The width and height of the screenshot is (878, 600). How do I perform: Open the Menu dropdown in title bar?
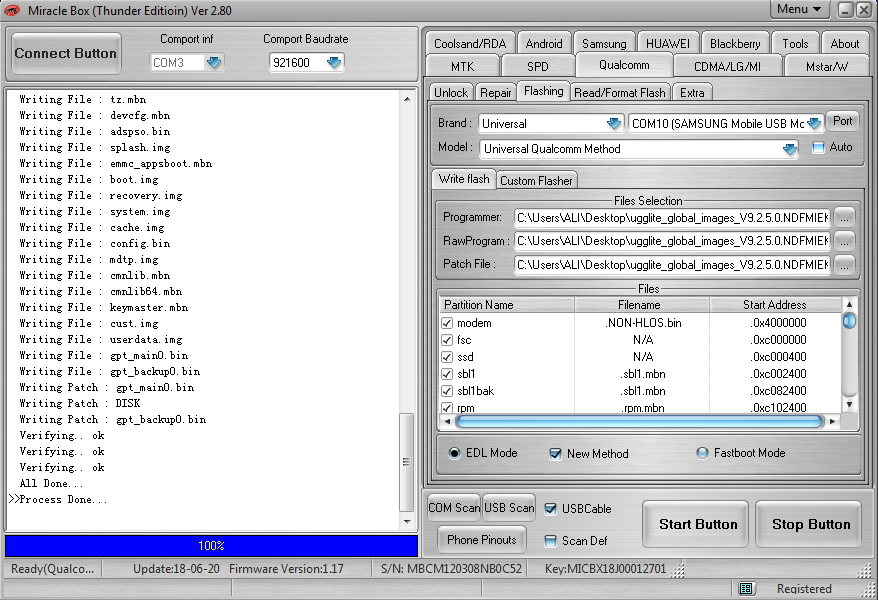click(x=799, y=9)
